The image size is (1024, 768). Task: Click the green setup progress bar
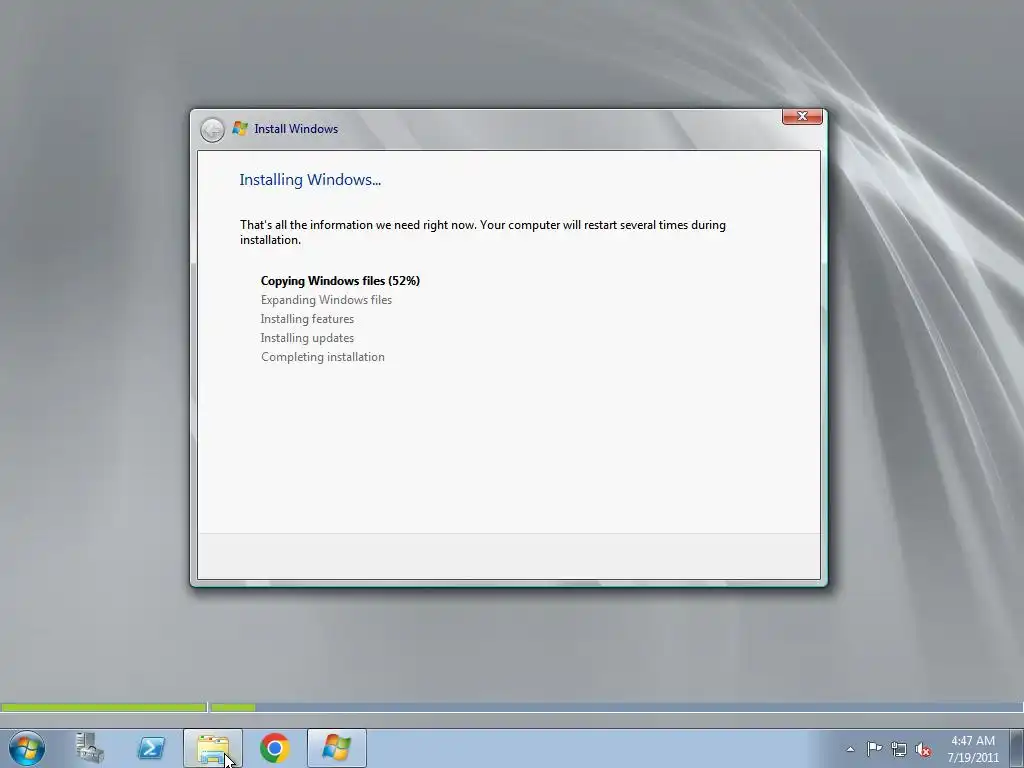click(x=104, y=707)
